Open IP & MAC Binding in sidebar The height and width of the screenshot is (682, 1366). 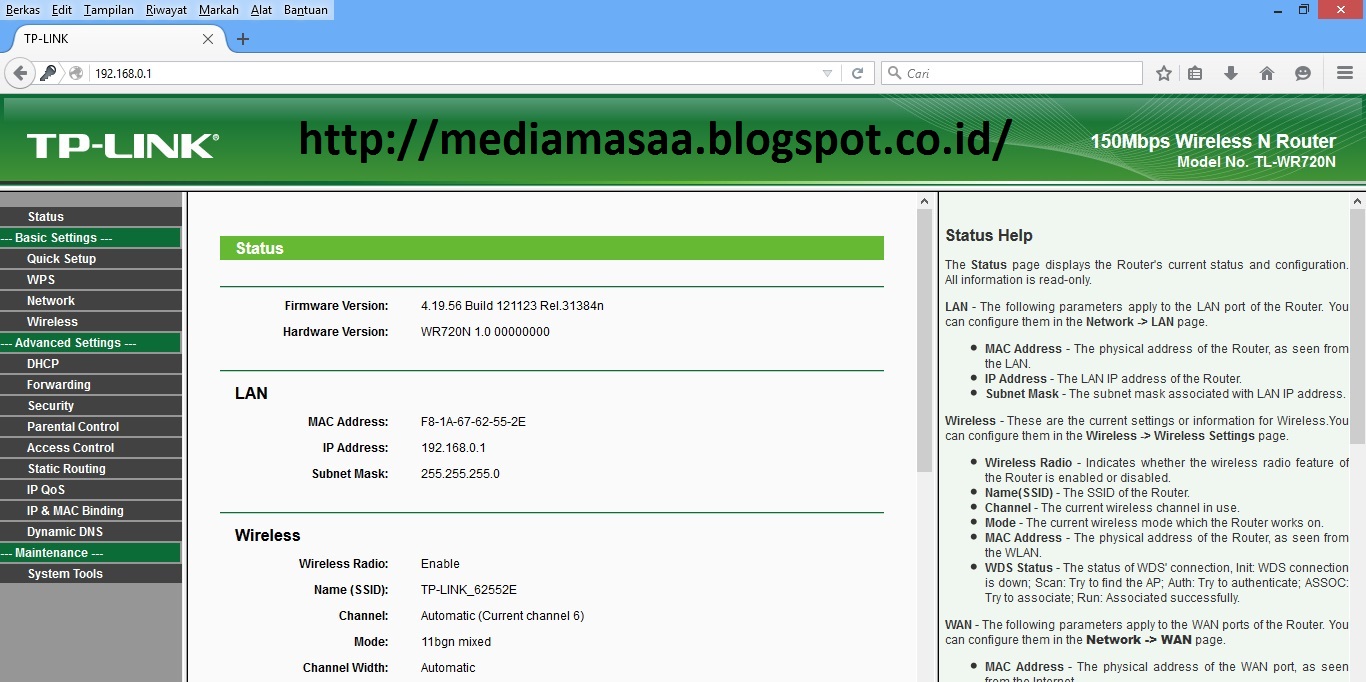click(x=91, y=511)
